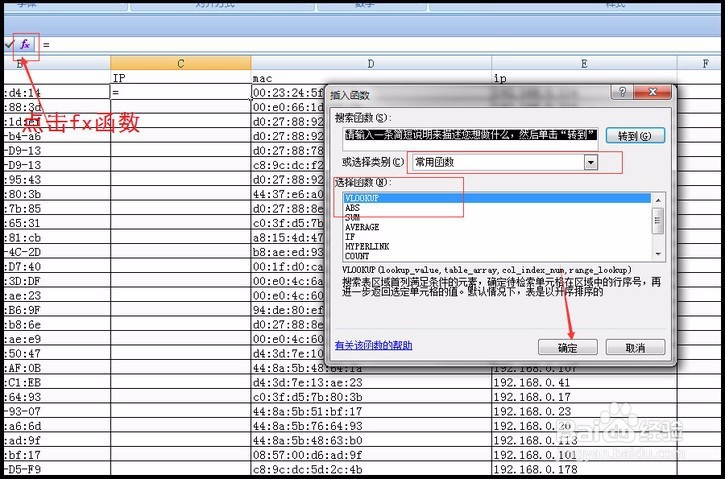Screen dimensions: 725x479
Task: Click column B cell :3D:DF
Action: pyautogui.click(x=57, y=281)
